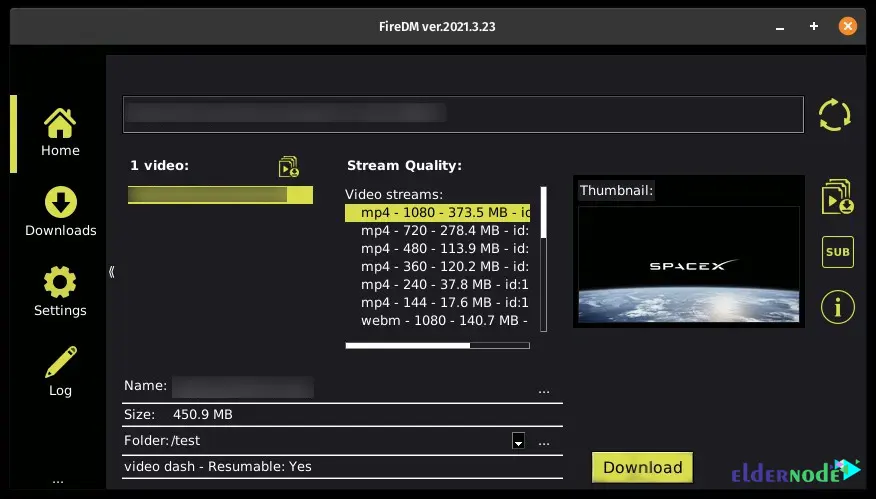Image resolution: width=876 pixels, height=499 pixels.
Task: Click the small playlist icon near 1 video
Action: (x=289, y=166)
